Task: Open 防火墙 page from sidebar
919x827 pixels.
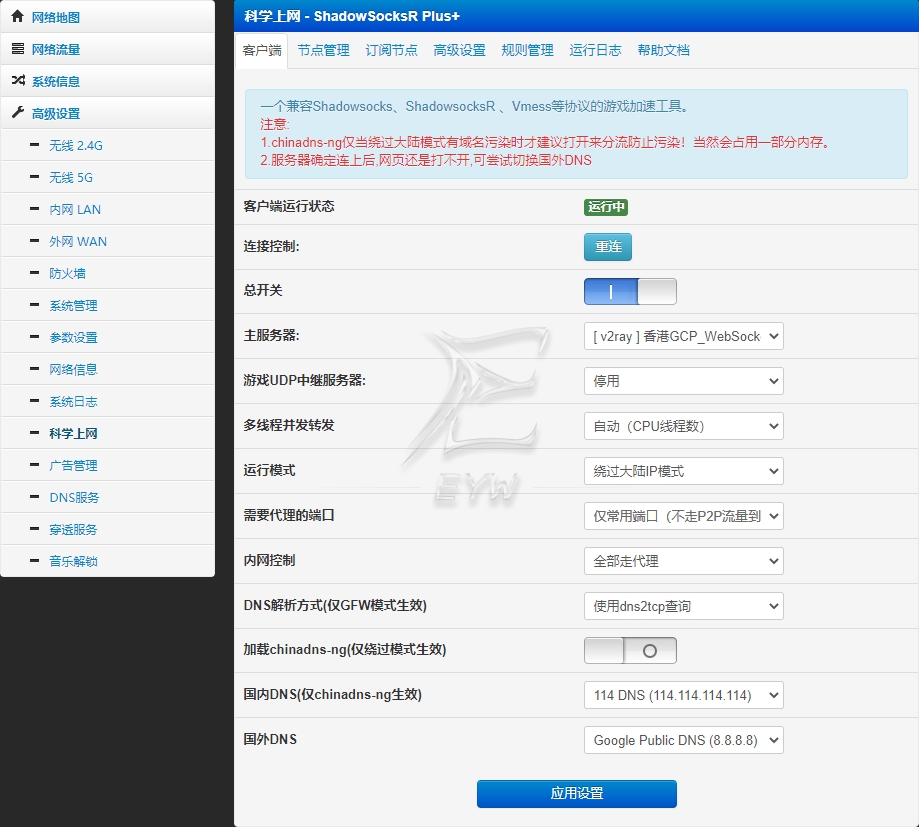Action: [67, 273]
